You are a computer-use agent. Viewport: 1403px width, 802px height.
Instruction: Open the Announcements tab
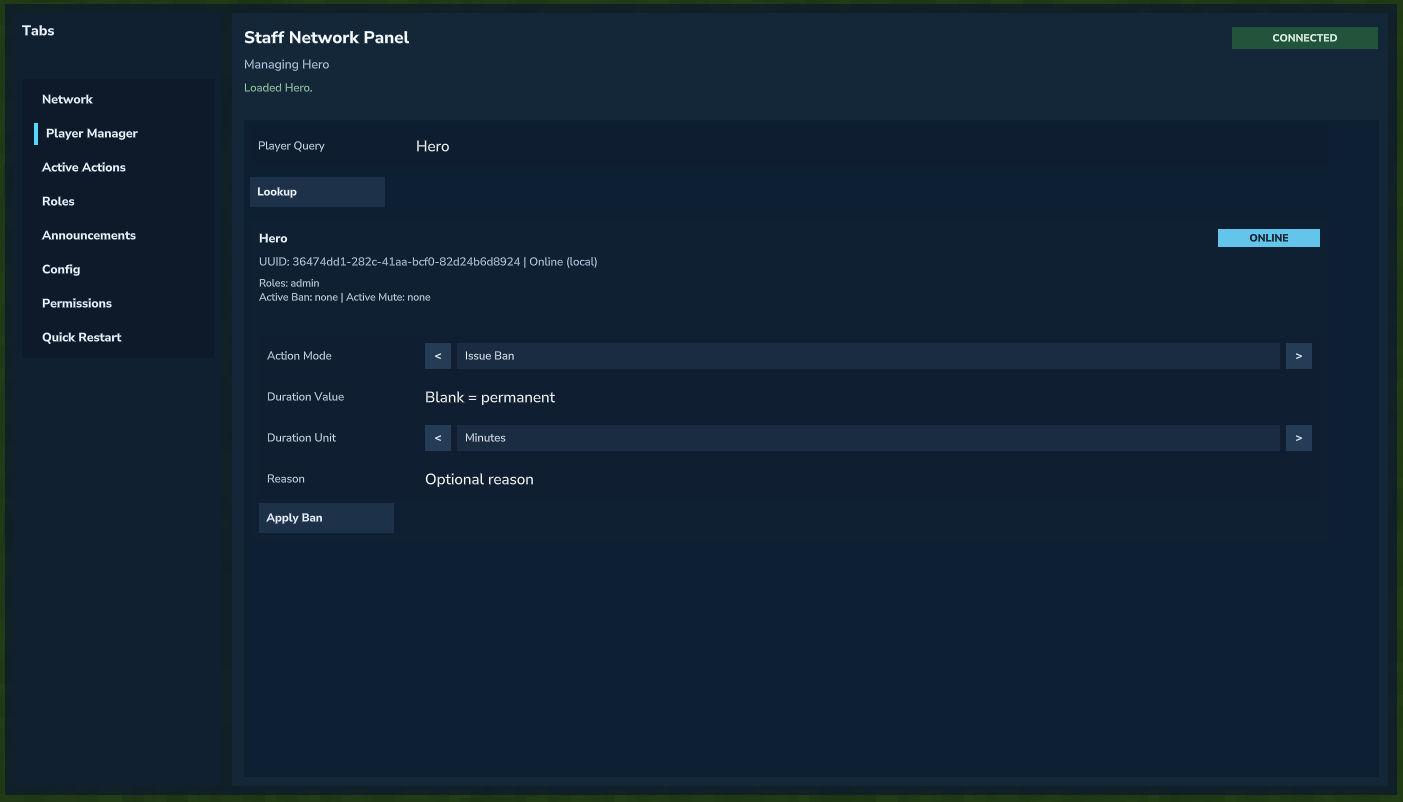[89, 236]
